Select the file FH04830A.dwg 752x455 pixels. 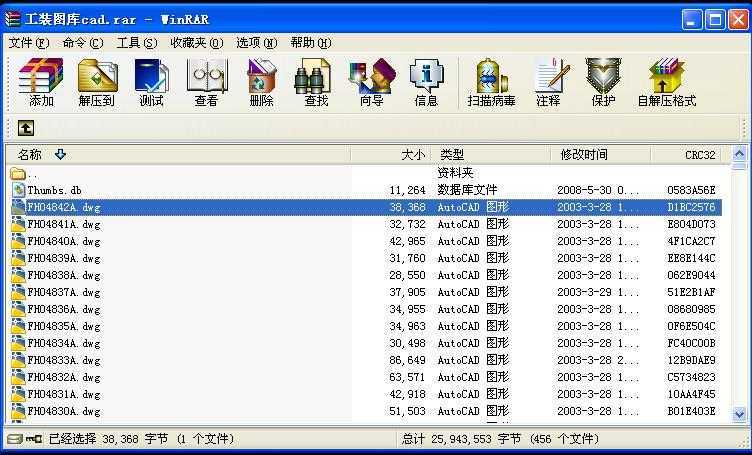click(x=64, y=411)
